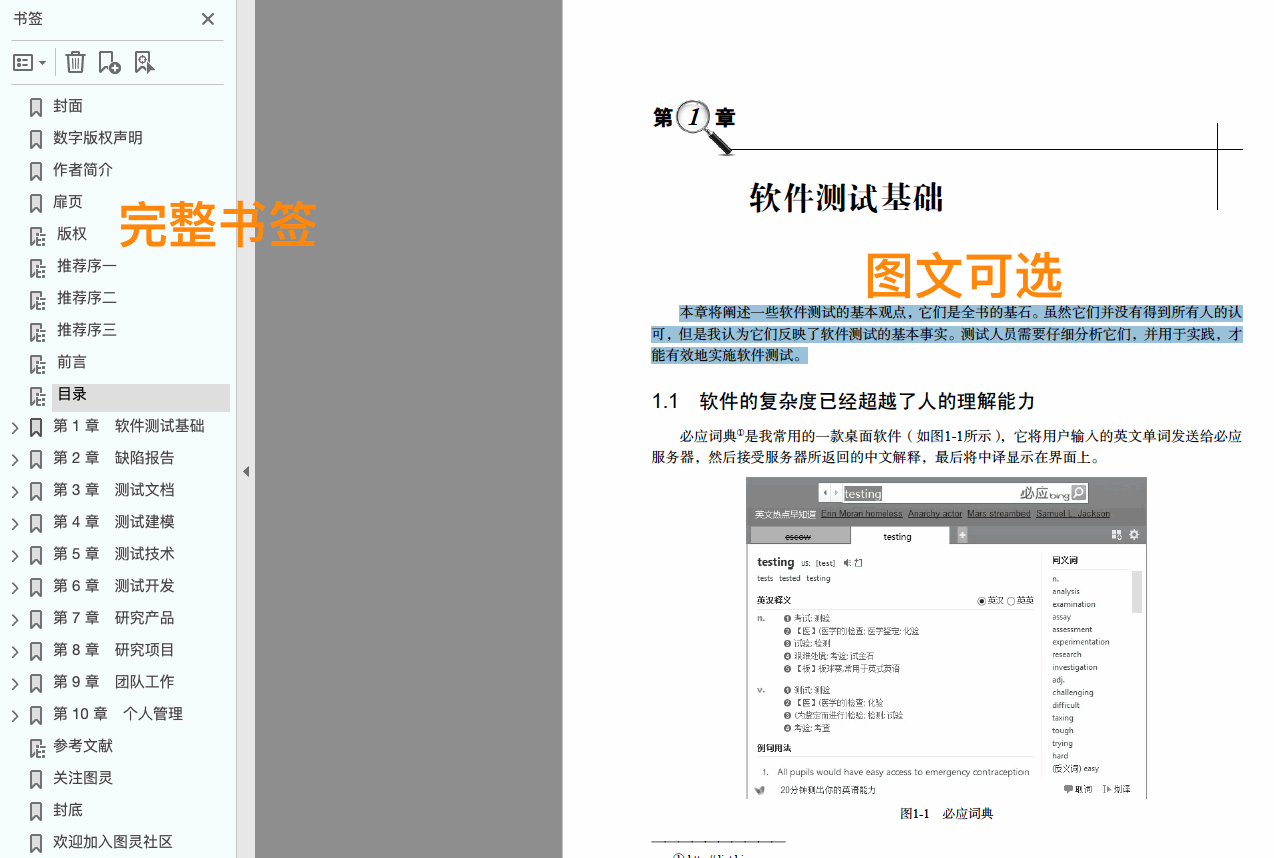Collapse the sidebar with the edge arrow

pyautogui.click(x=246, y=471)
